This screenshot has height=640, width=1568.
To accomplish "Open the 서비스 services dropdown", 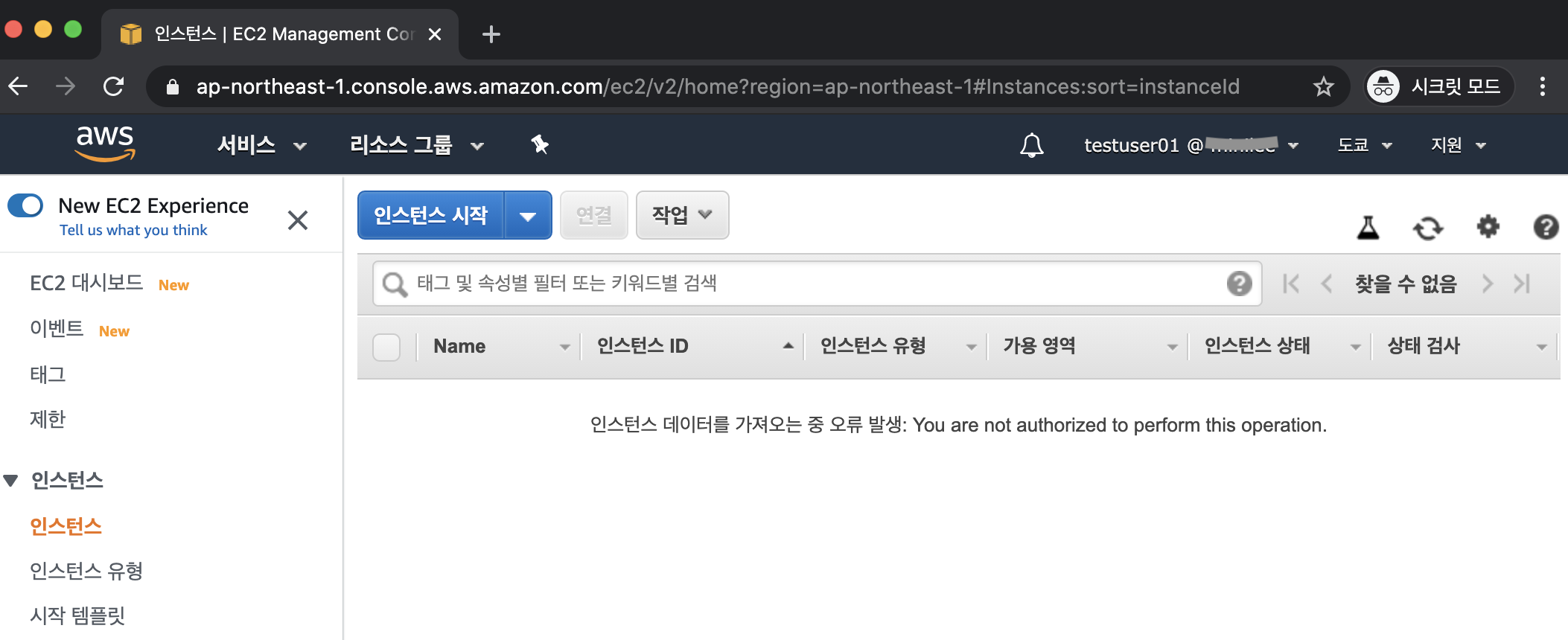I will click(261, 145).
